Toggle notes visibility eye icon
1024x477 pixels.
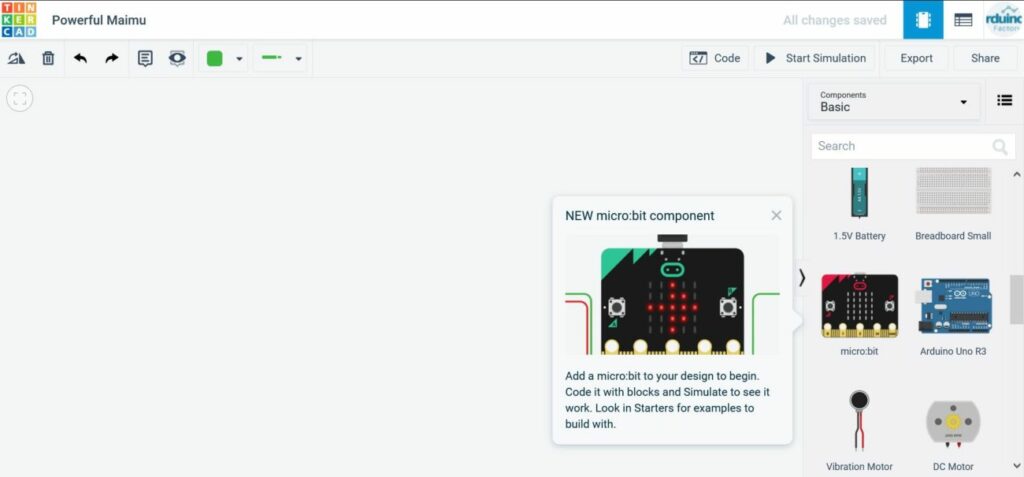(177, 58)
